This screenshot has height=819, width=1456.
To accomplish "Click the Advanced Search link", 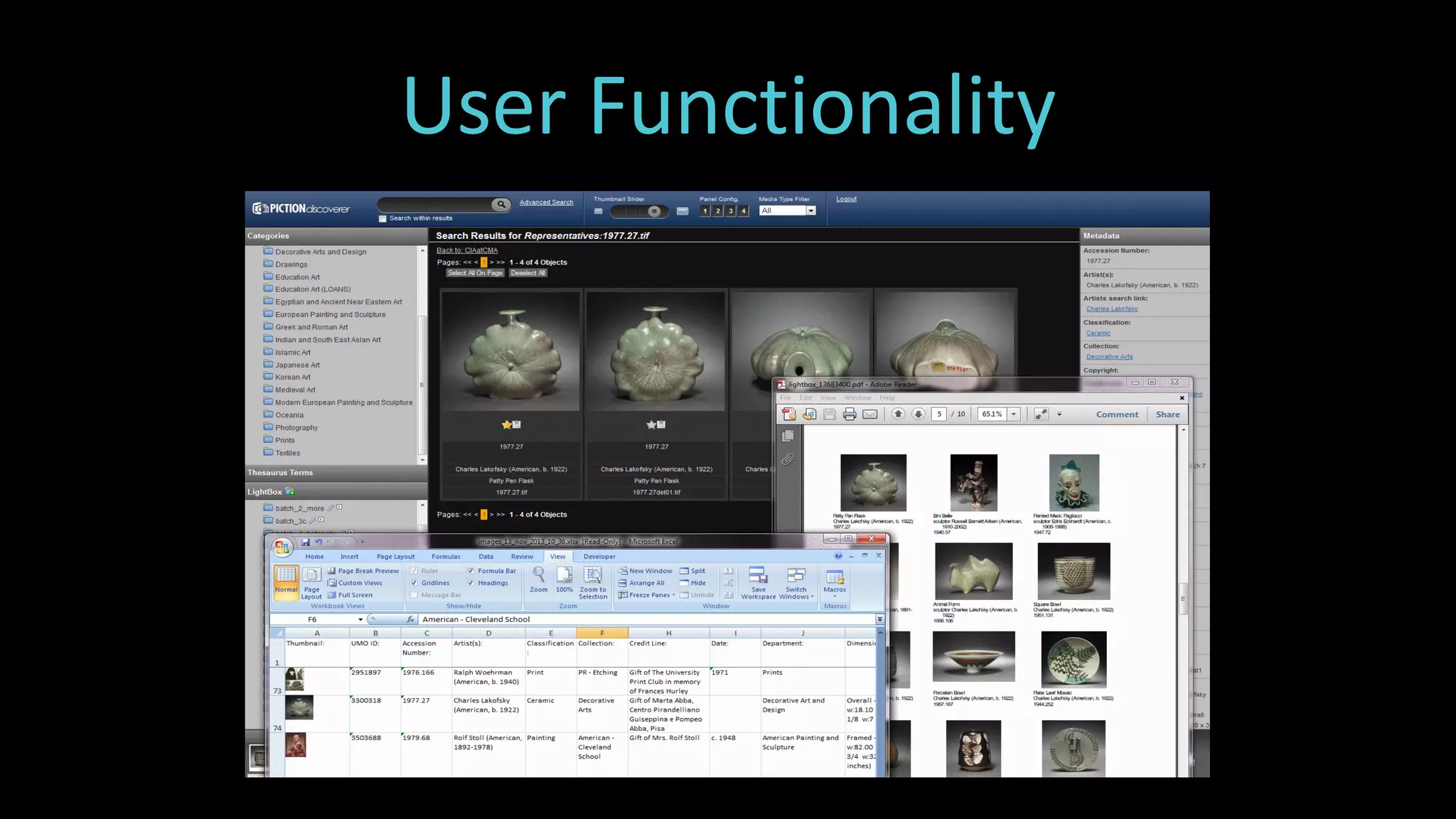I will (x=546, y=203).
